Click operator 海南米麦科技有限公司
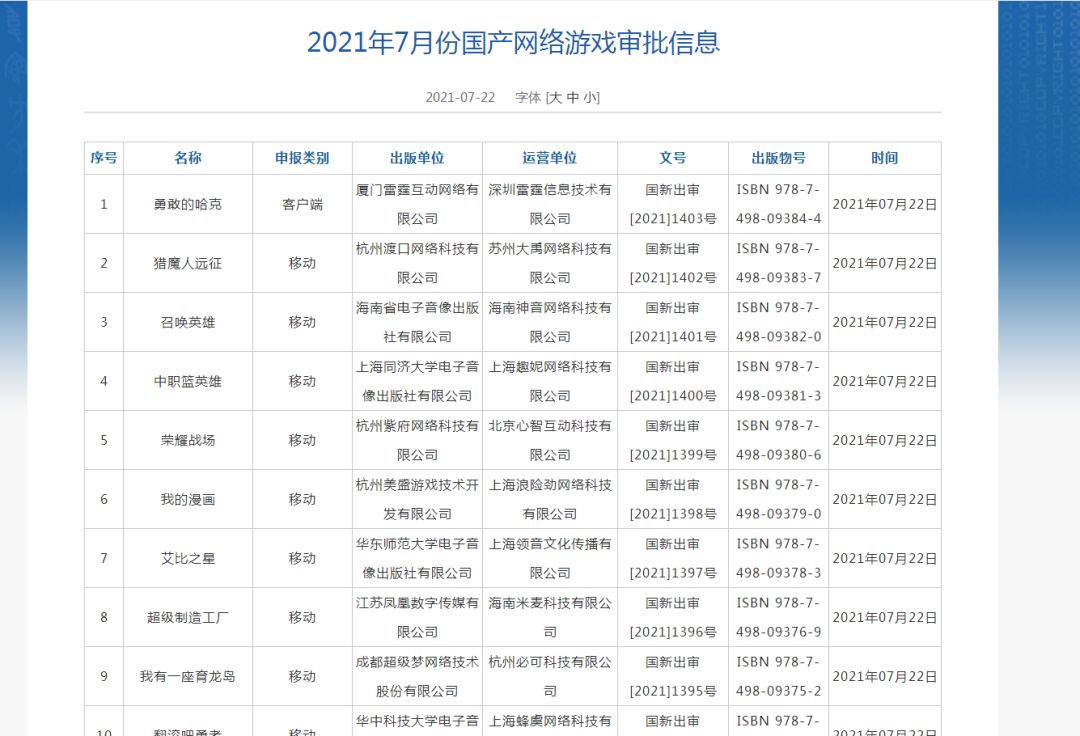This screenshot has width=1080, height=736. pos(550,618)
